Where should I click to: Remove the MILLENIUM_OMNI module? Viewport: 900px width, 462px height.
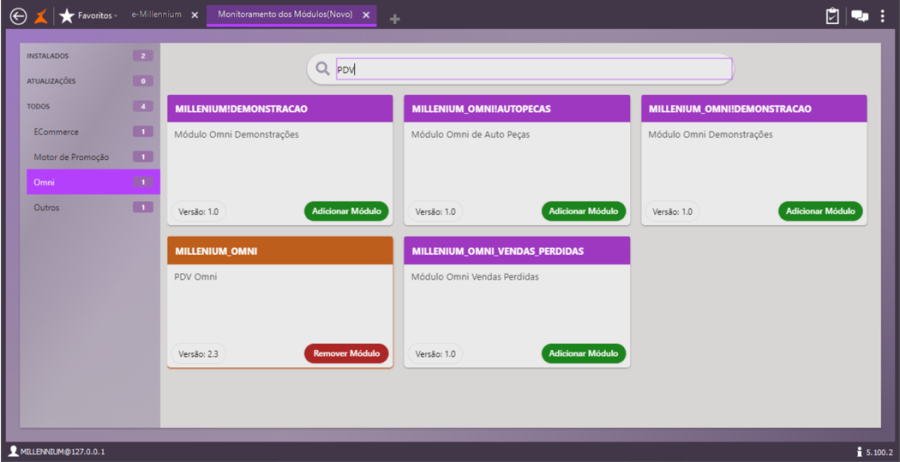pos(346,354)
